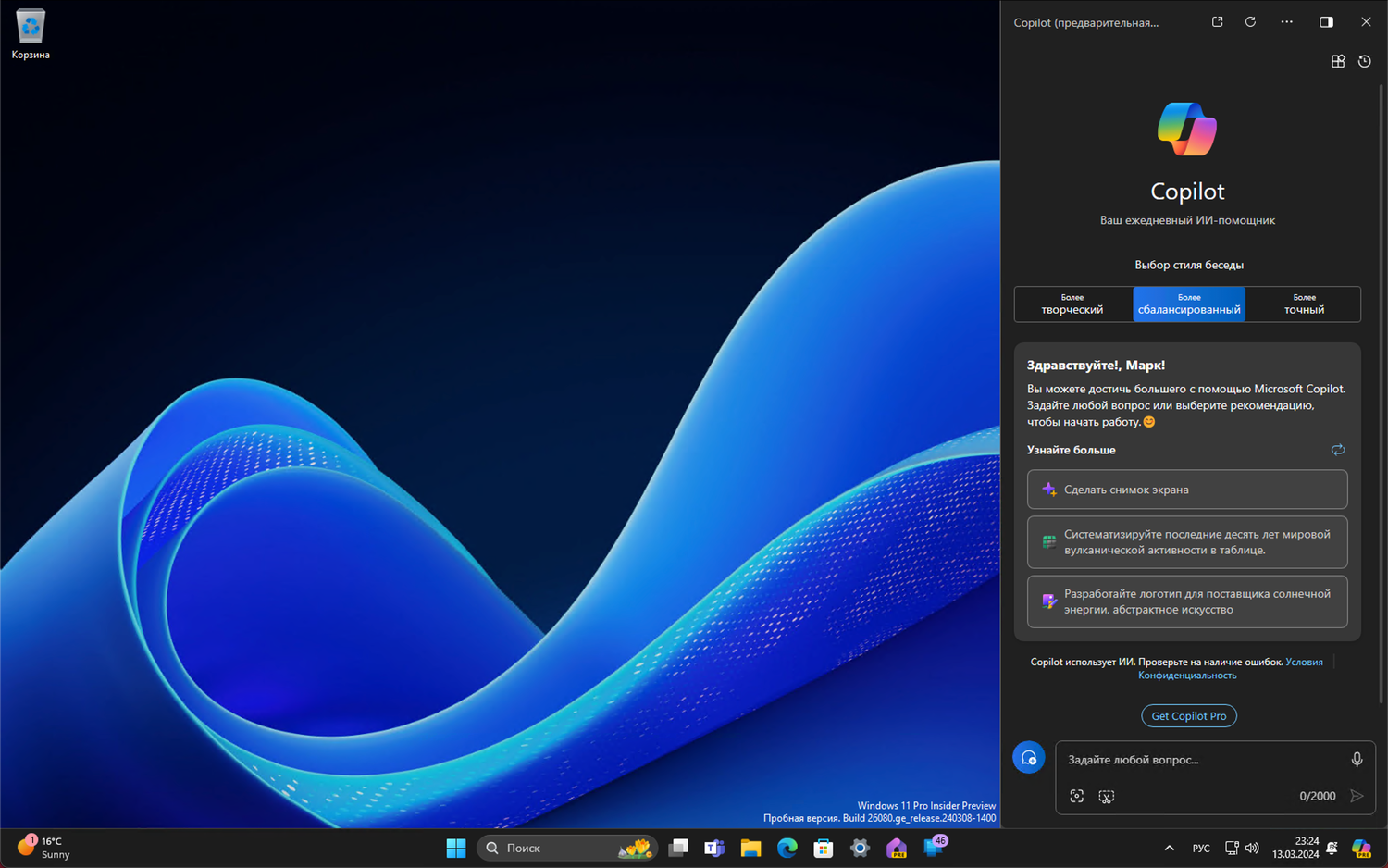Open the notifications bell in system tray
Screen dimensions: 1388x868
tap(1332, 848)
